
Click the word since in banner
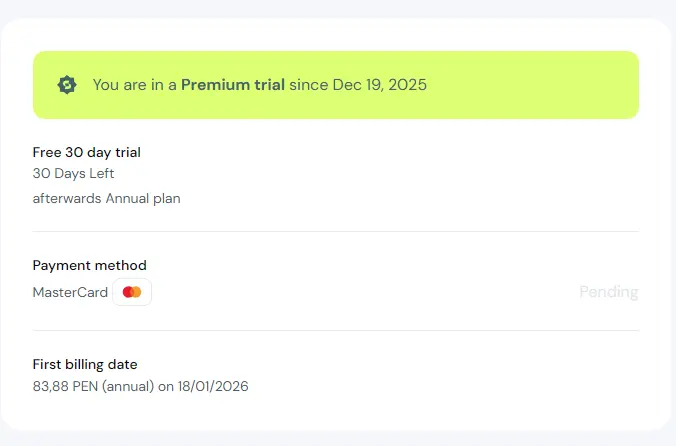coord(309,85)
